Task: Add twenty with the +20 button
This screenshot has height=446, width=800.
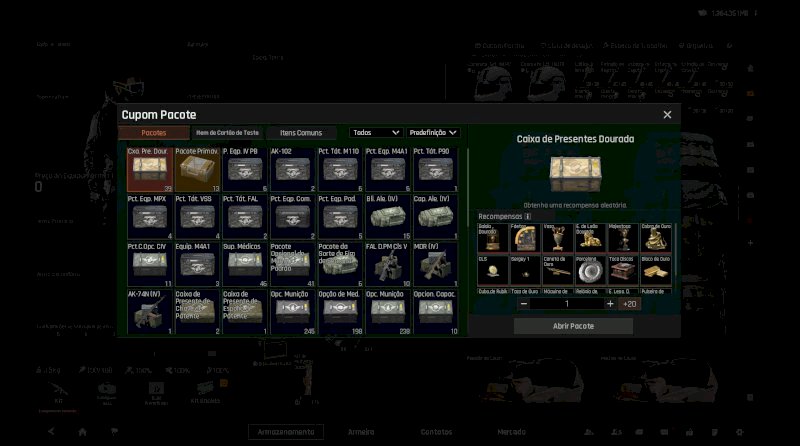Action: 629,303
